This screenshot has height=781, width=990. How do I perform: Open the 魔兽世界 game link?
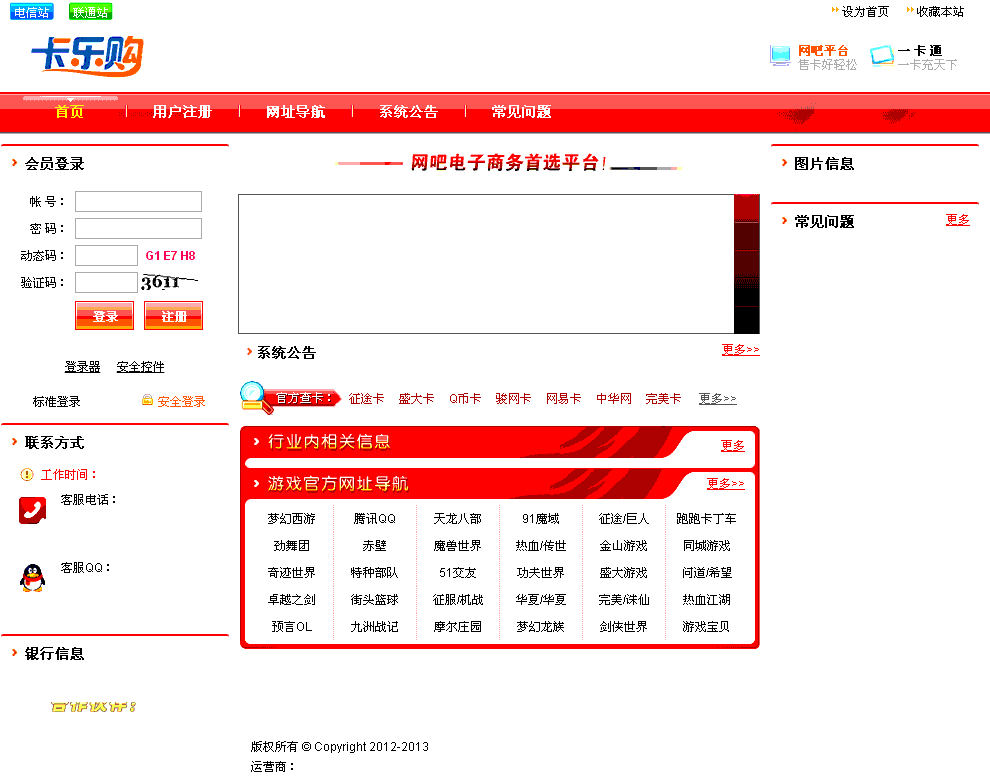(457, 546)
